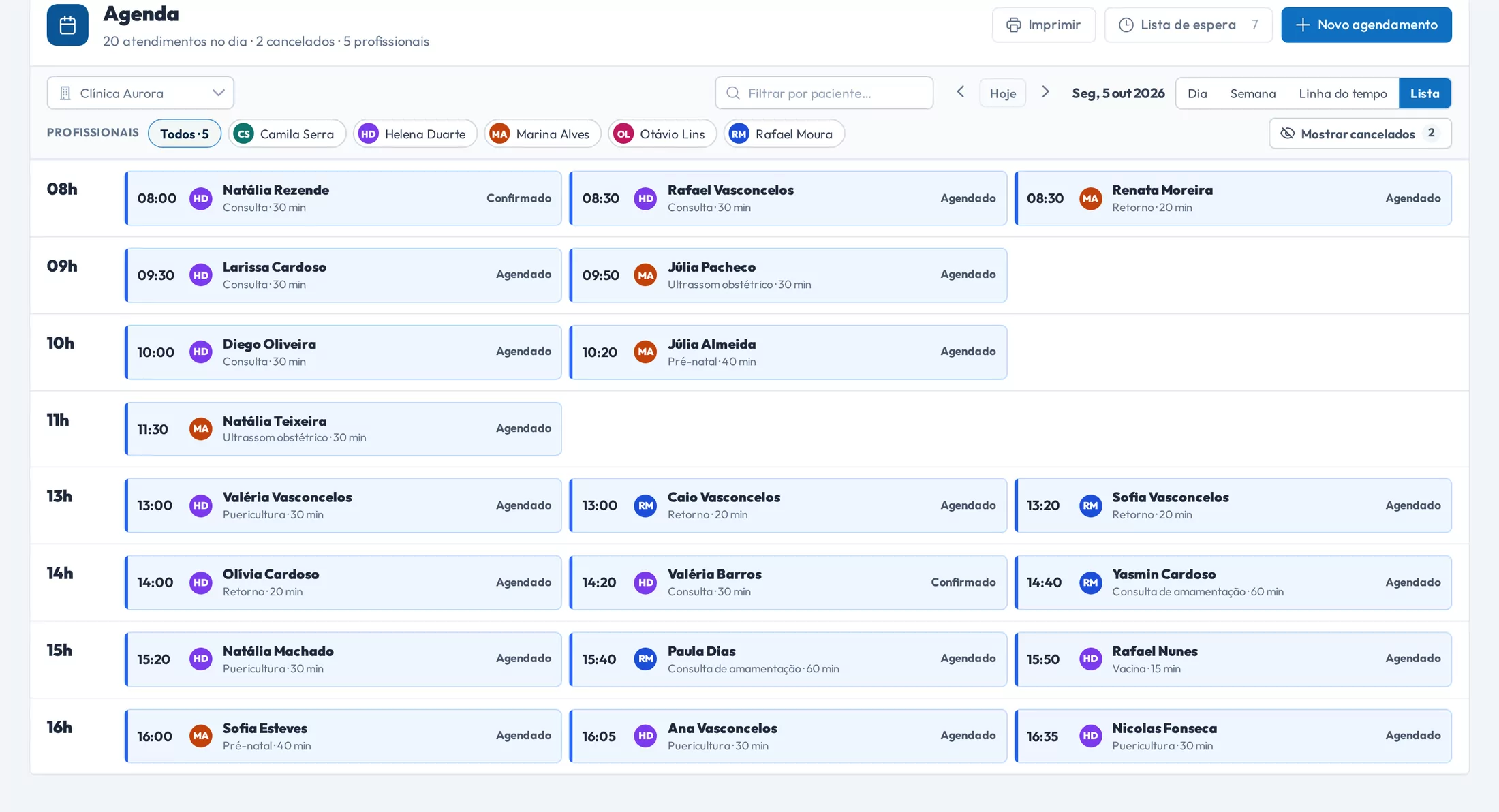
Task: Click Confirmado status on Natália Rezende
Action: [519, 198]
